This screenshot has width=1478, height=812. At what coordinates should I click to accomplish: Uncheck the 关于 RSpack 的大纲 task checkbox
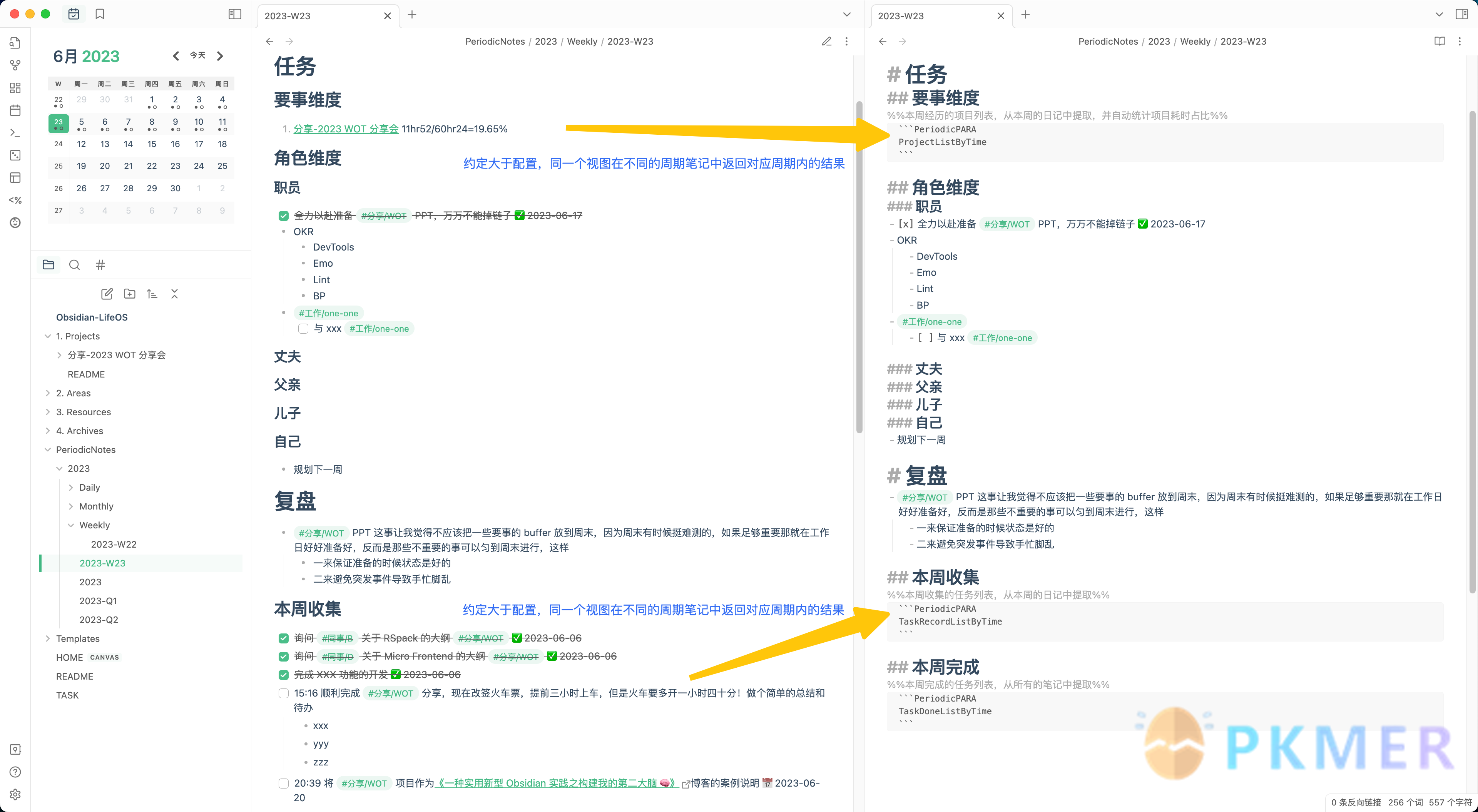point(283,638)
